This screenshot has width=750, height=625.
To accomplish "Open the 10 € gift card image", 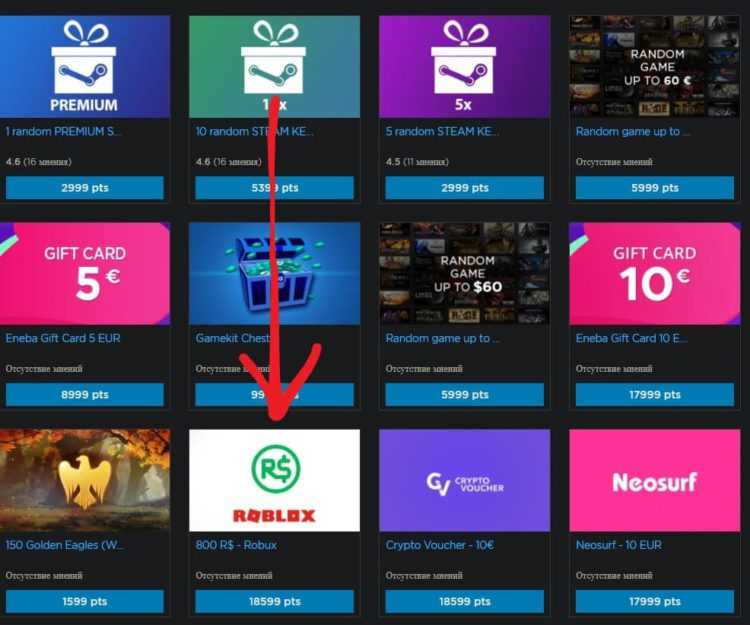I will (x=654, y=274).
